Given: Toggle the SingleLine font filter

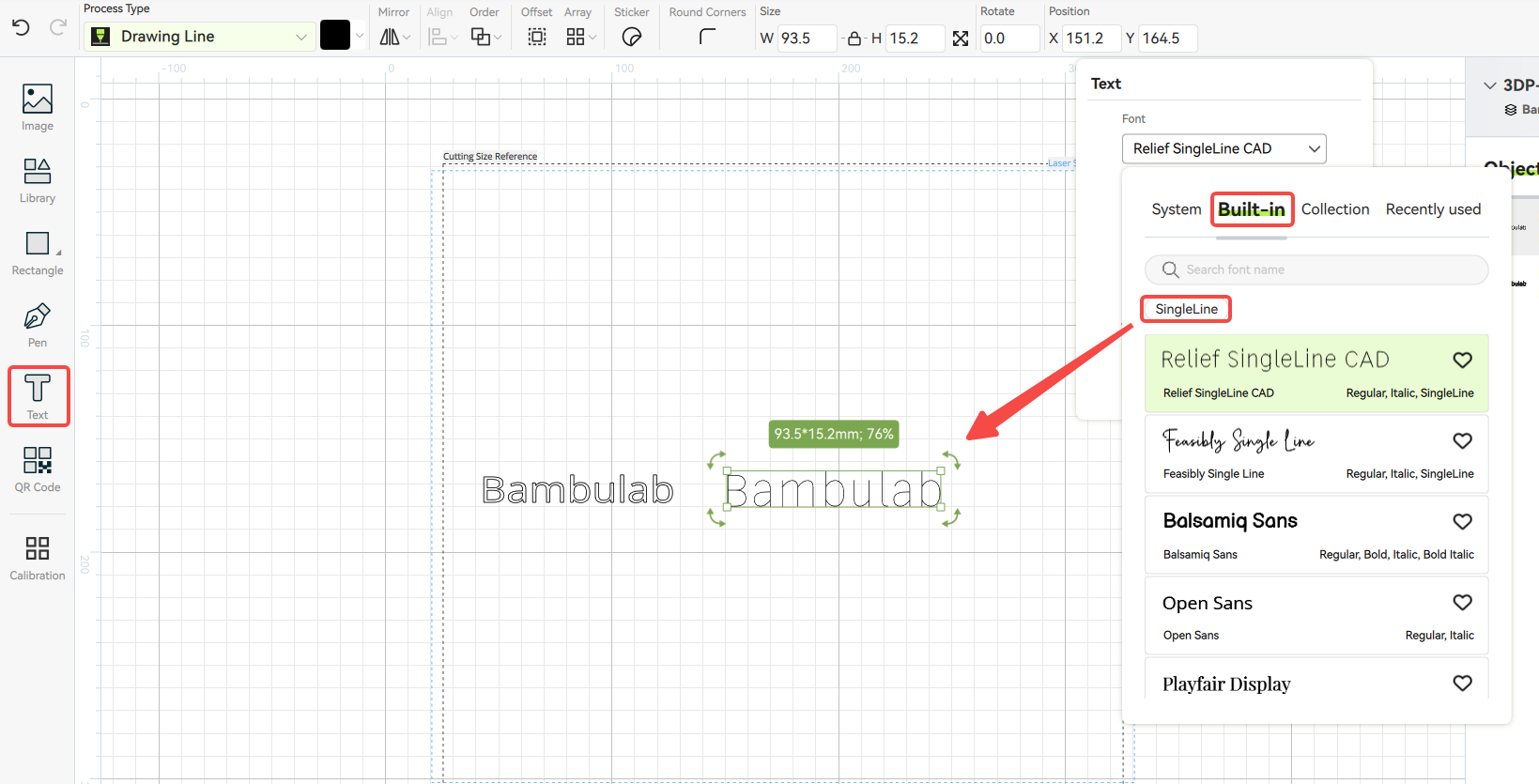Looking at the screenshot, I should tap(1186, 309).
